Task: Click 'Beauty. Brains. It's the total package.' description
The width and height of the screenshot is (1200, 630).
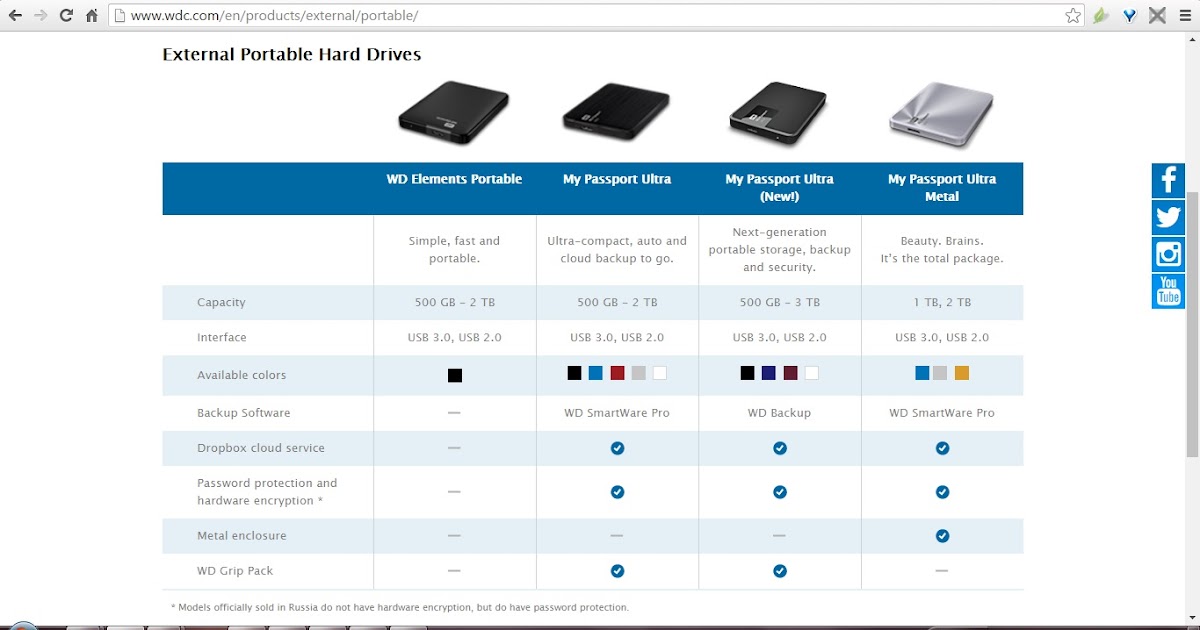Action: click(942, 249)
